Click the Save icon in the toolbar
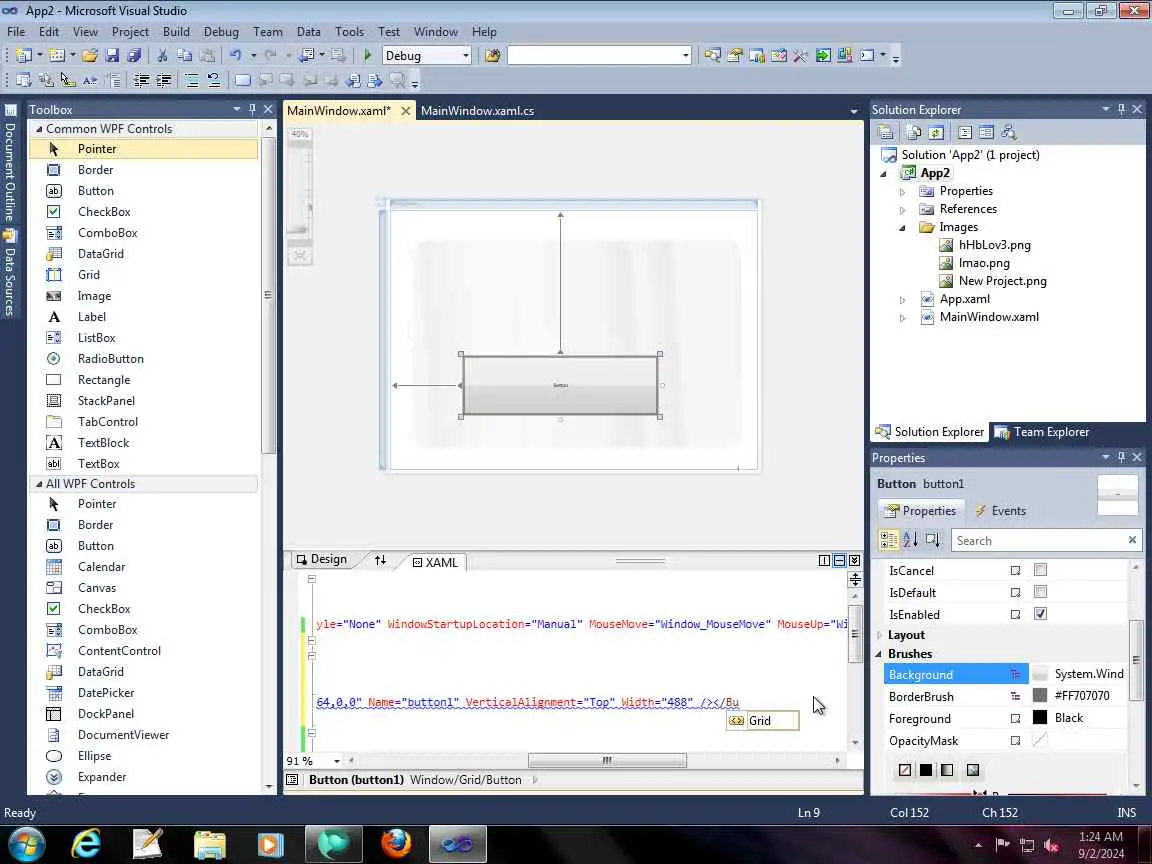The width and height of the screenshot is (1152, 864). pyautogui.click(x=112, y=55)
